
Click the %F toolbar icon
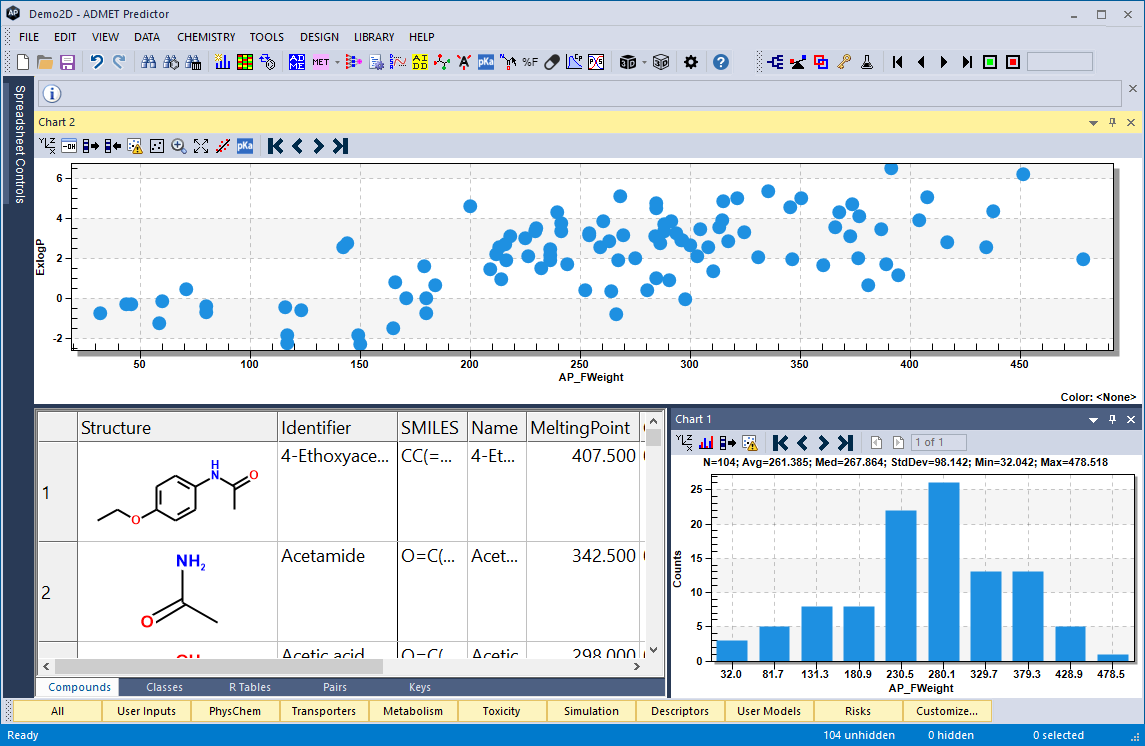pos(530,63)
